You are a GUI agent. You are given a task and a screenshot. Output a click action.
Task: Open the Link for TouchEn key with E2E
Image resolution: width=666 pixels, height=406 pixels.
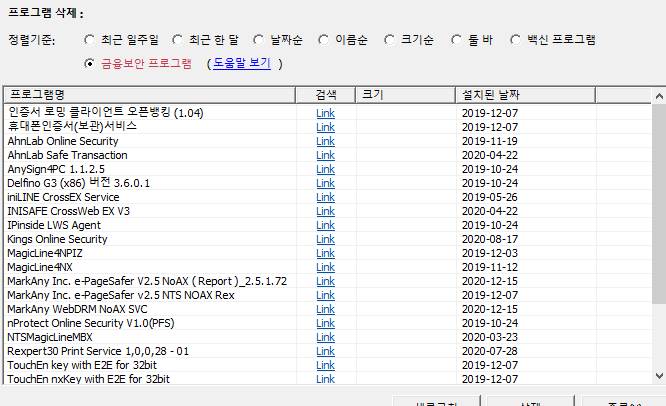point(325,365)
